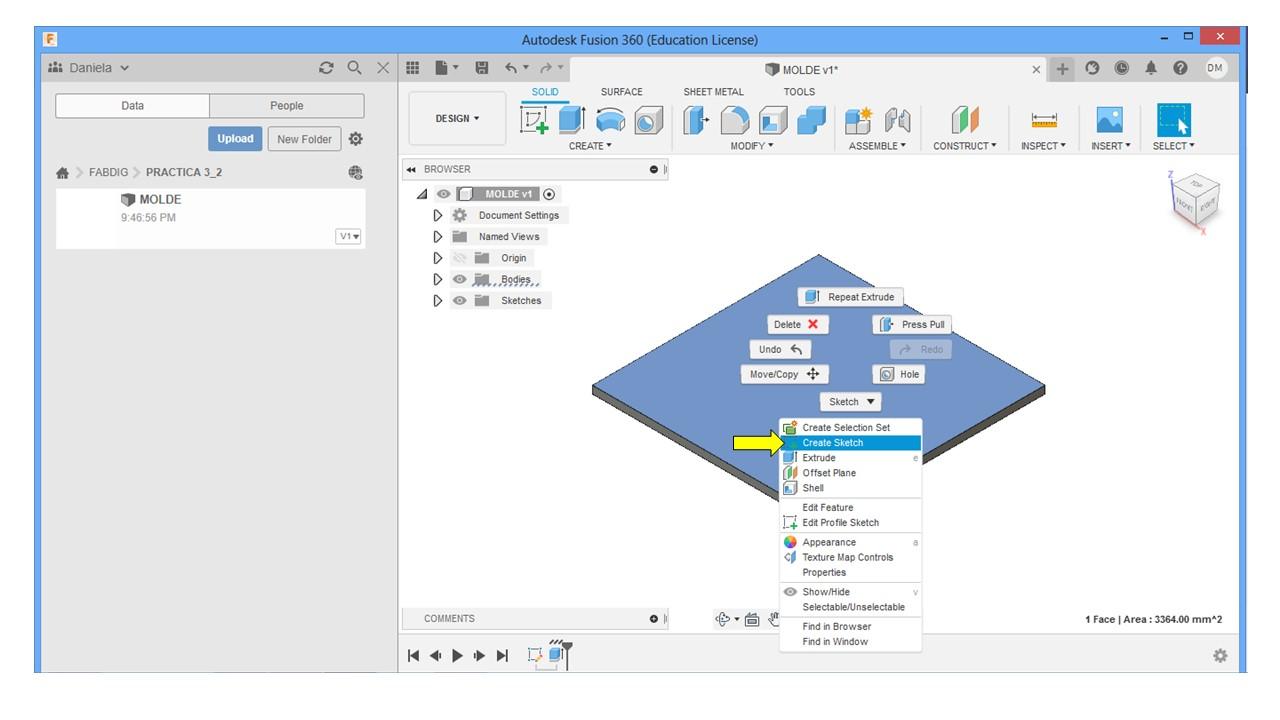
Task: Show the Origin folder using its eye icon
Action: pos(460,258)
